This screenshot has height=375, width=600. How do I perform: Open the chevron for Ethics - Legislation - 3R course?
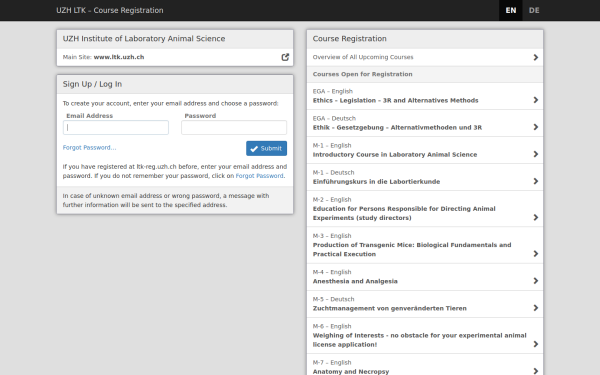[536, 100]
